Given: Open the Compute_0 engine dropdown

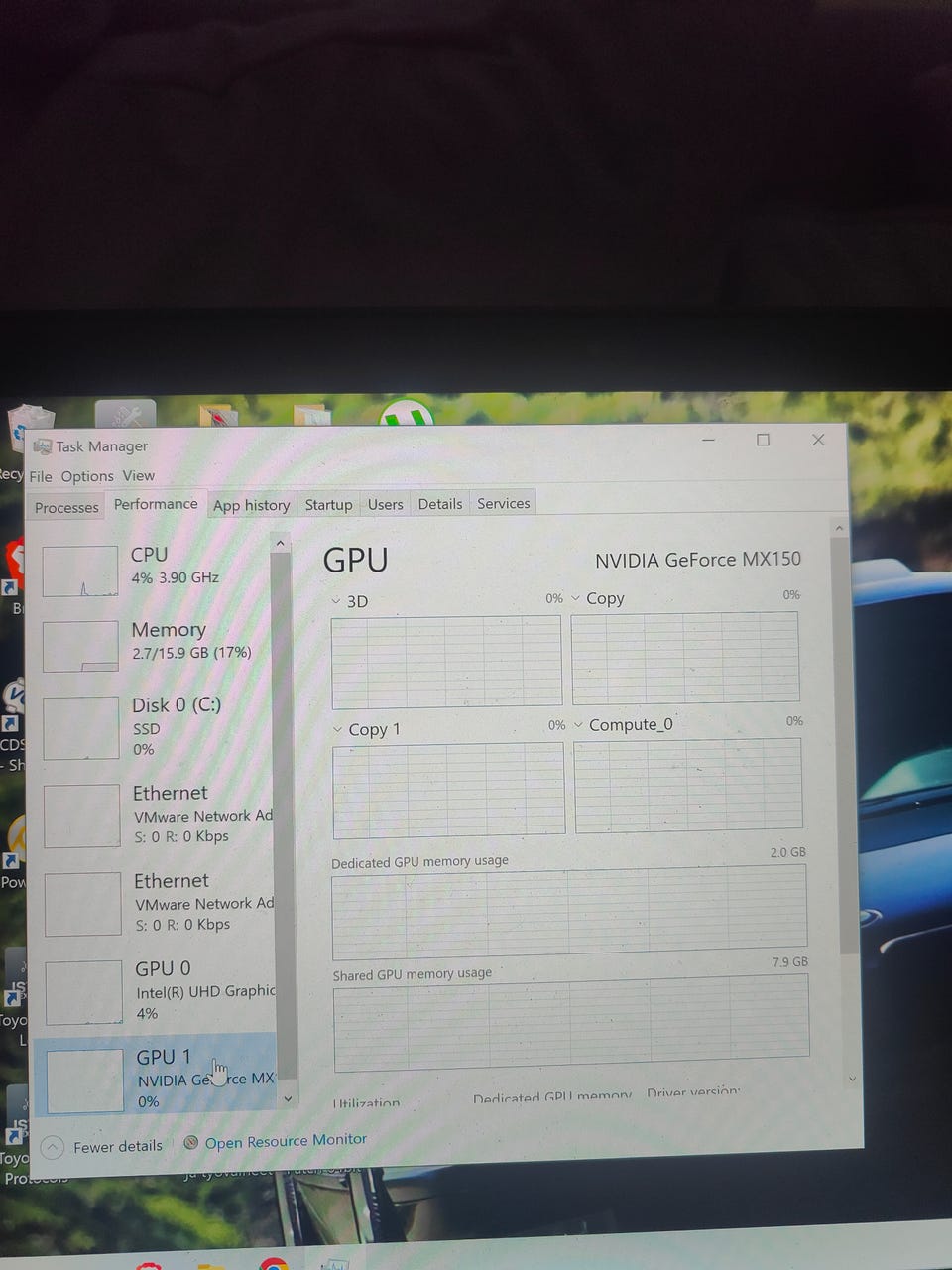Looking at the screenshot, I should point(578,725).
